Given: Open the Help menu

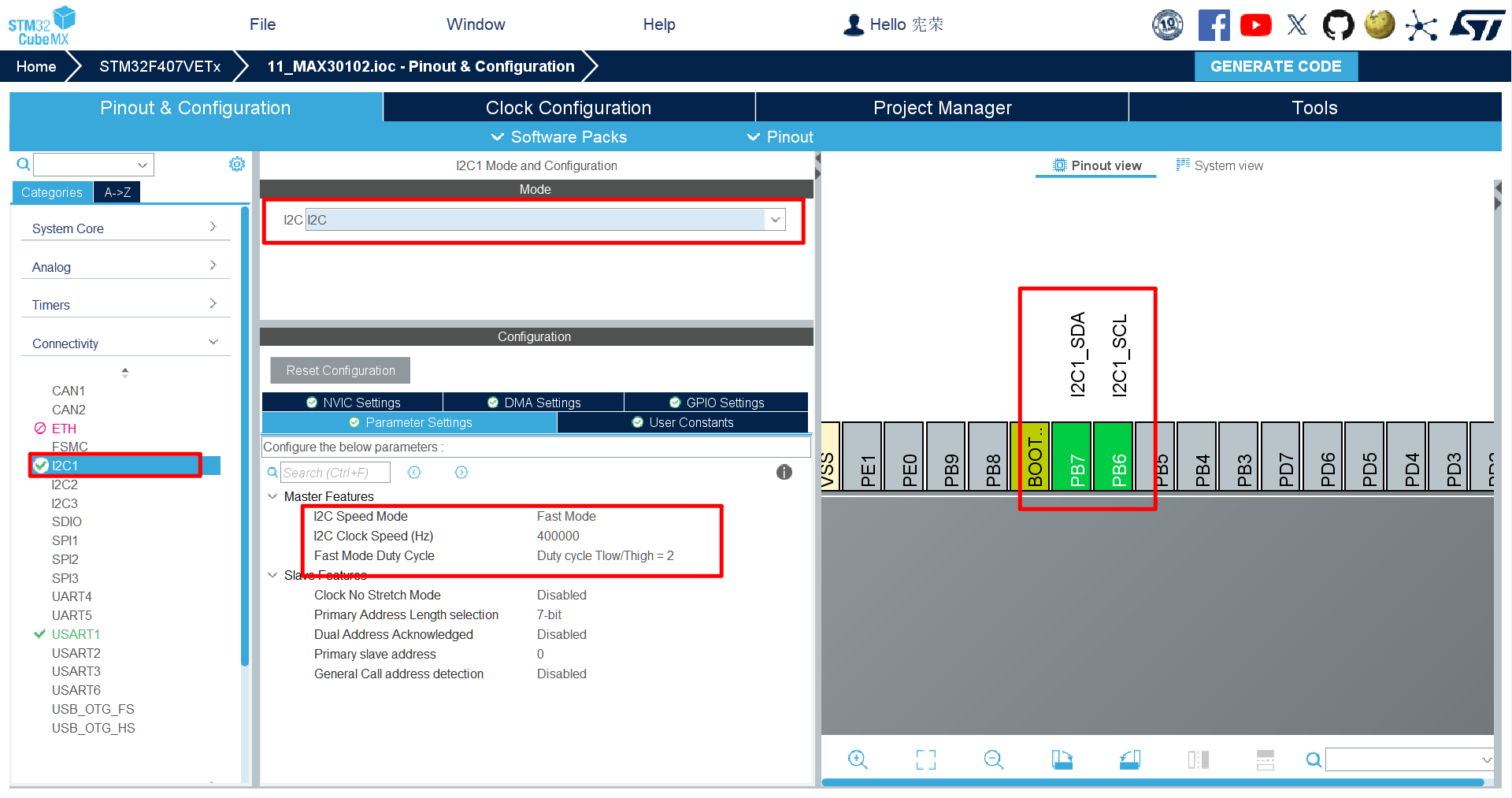Looking at the screenshot, I should [659, 24].
